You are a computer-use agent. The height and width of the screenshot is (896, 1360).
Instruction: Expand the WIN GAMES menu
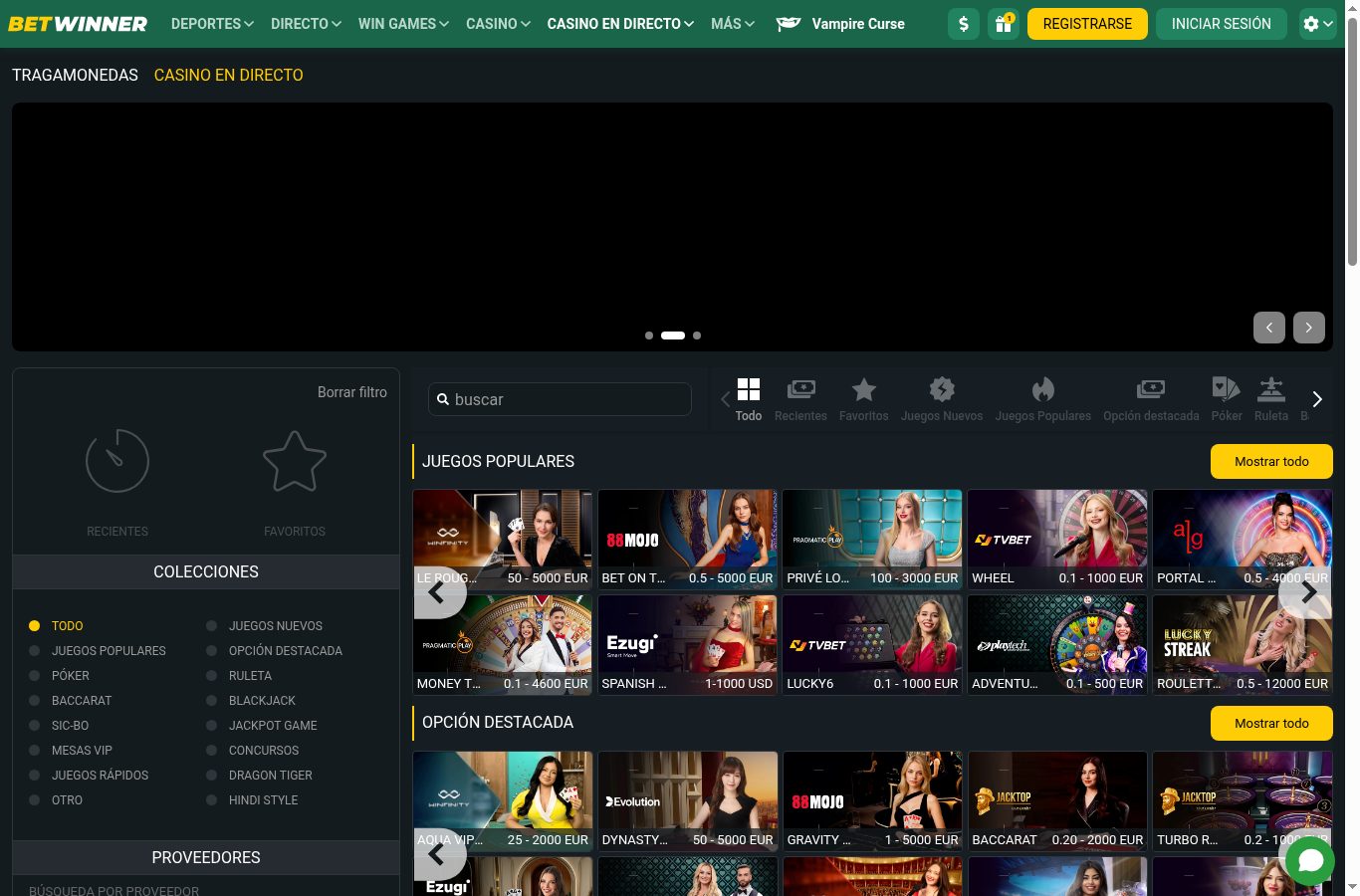pos(404,24)
